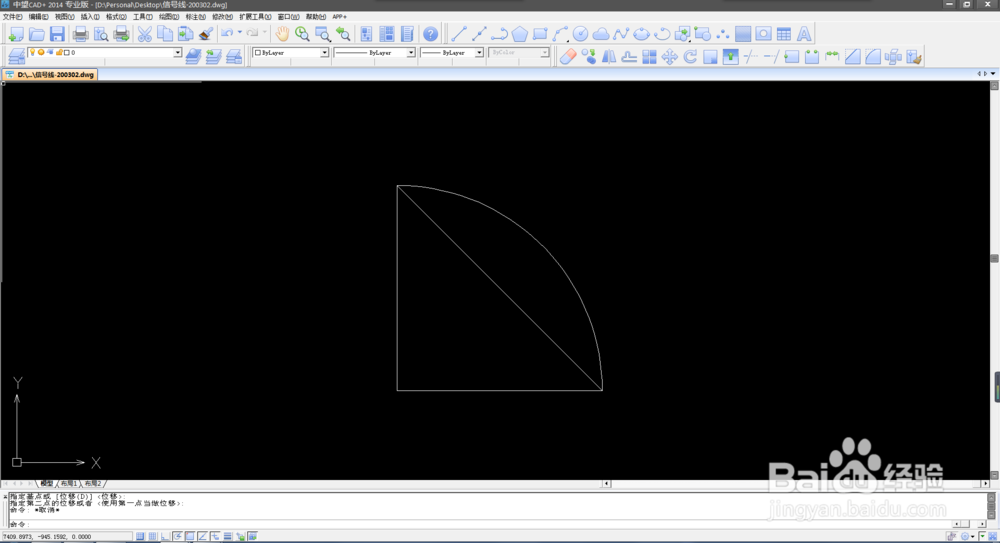Screen dimensions: 1000x543
Task: Toggle layer 0 on/off lightbulb
Action: coord(33,52)
